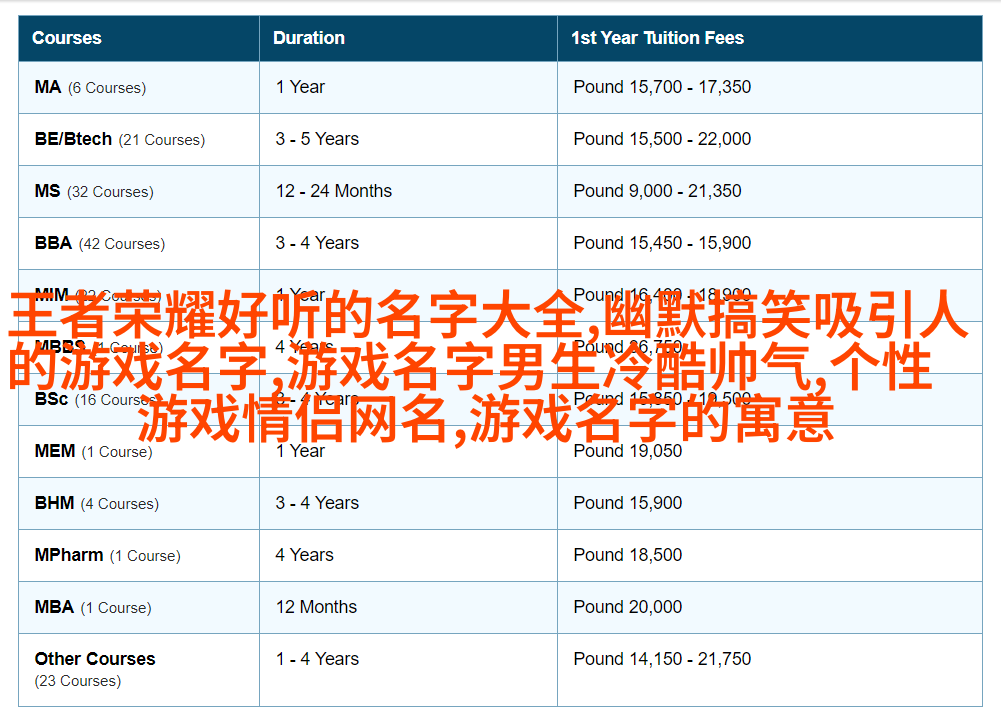Click fee 'Pound 19,050'

coord(628,451)
